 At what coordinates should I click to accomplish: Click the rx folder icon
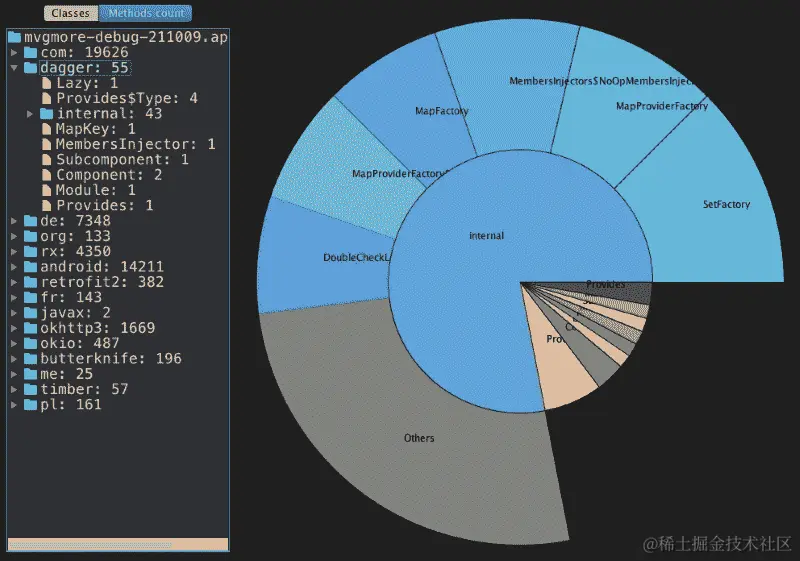point(31,251)
